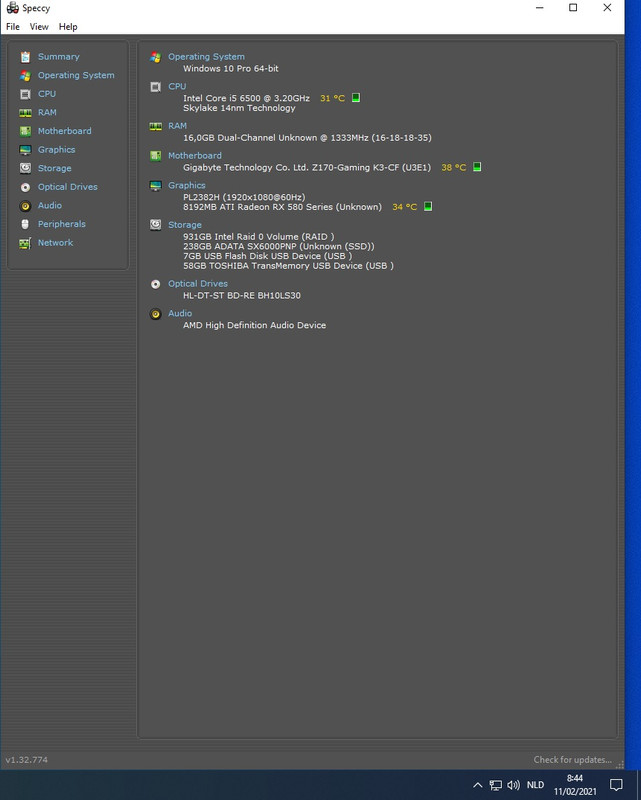Screen dimensions: 641x800
Task: Open the Summary clipboard icon in the sidebar
Action: [25, 57]
